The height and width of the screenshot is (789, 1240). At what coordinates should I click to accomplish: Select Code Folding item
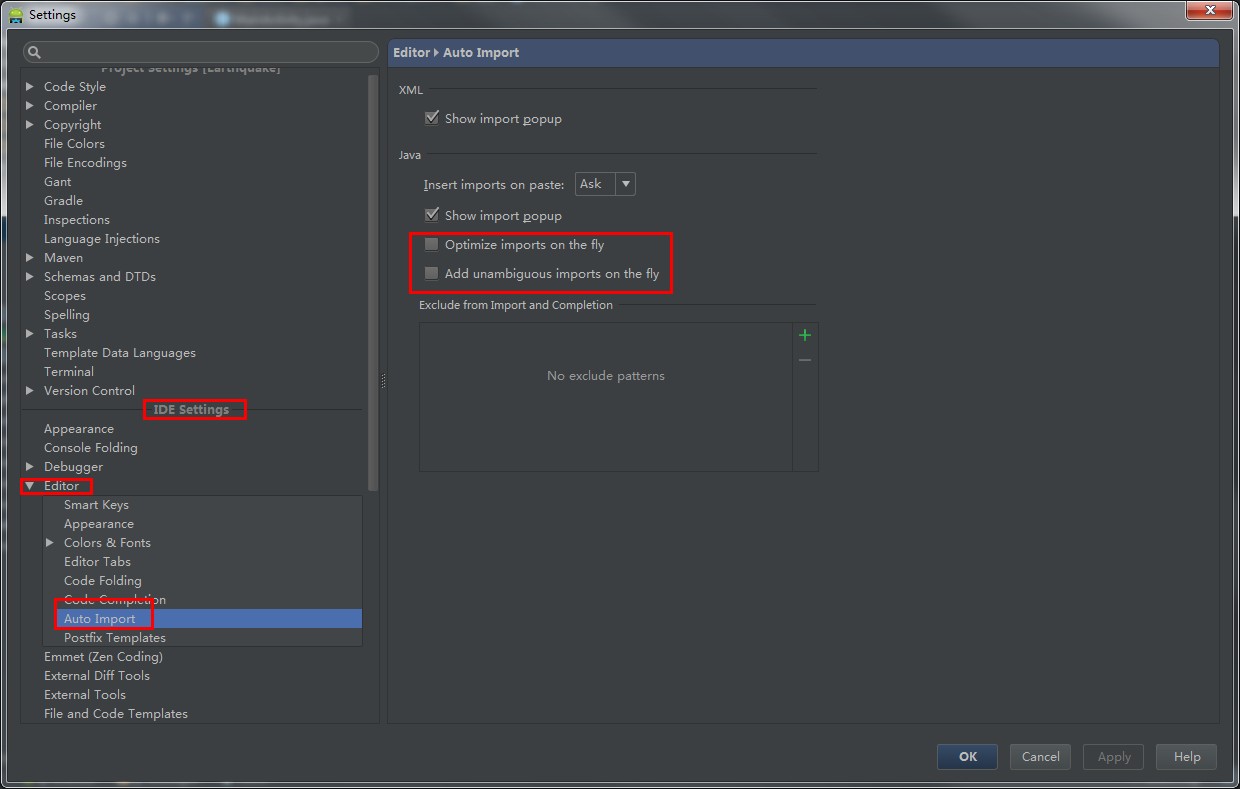tap(103, 581)
